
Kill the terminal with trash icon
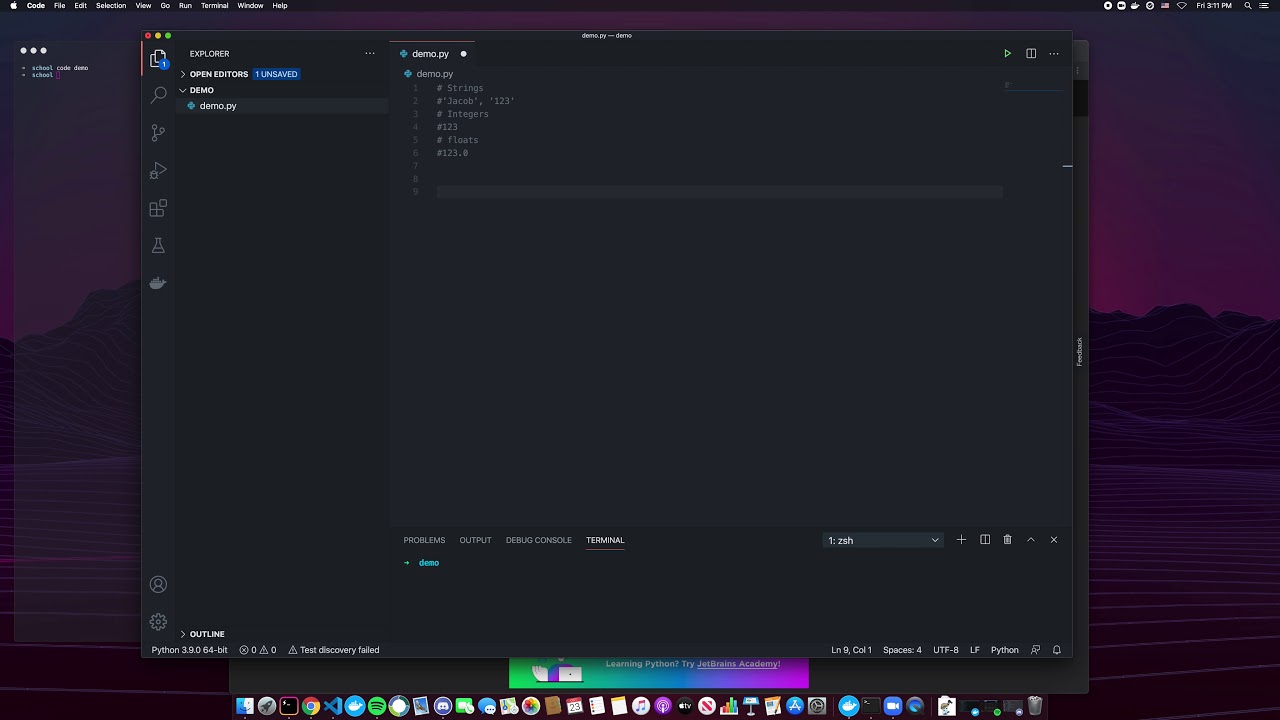[x=1008, y=540]
